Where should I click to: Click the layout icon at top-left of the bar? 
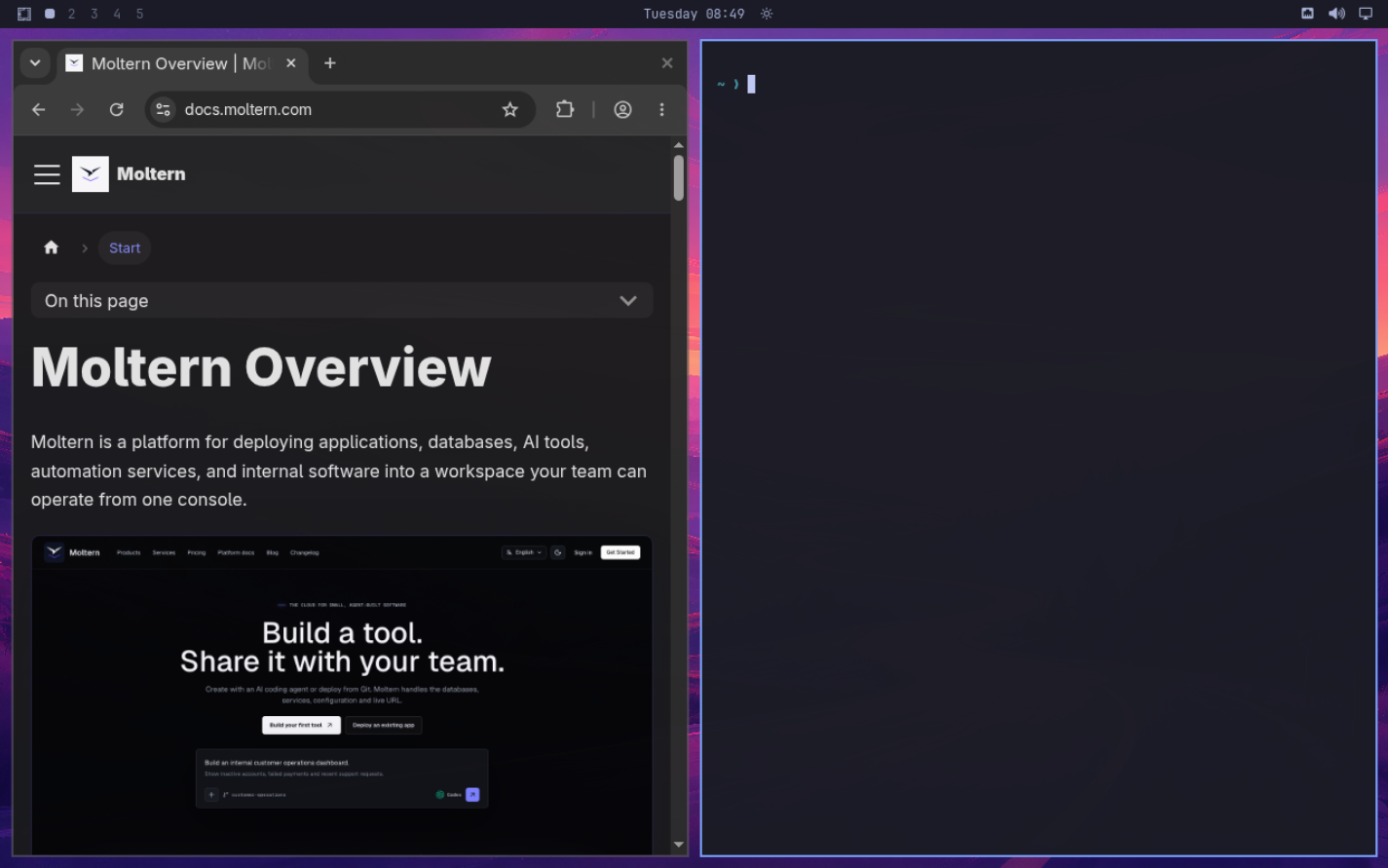[x=24, y=14]
